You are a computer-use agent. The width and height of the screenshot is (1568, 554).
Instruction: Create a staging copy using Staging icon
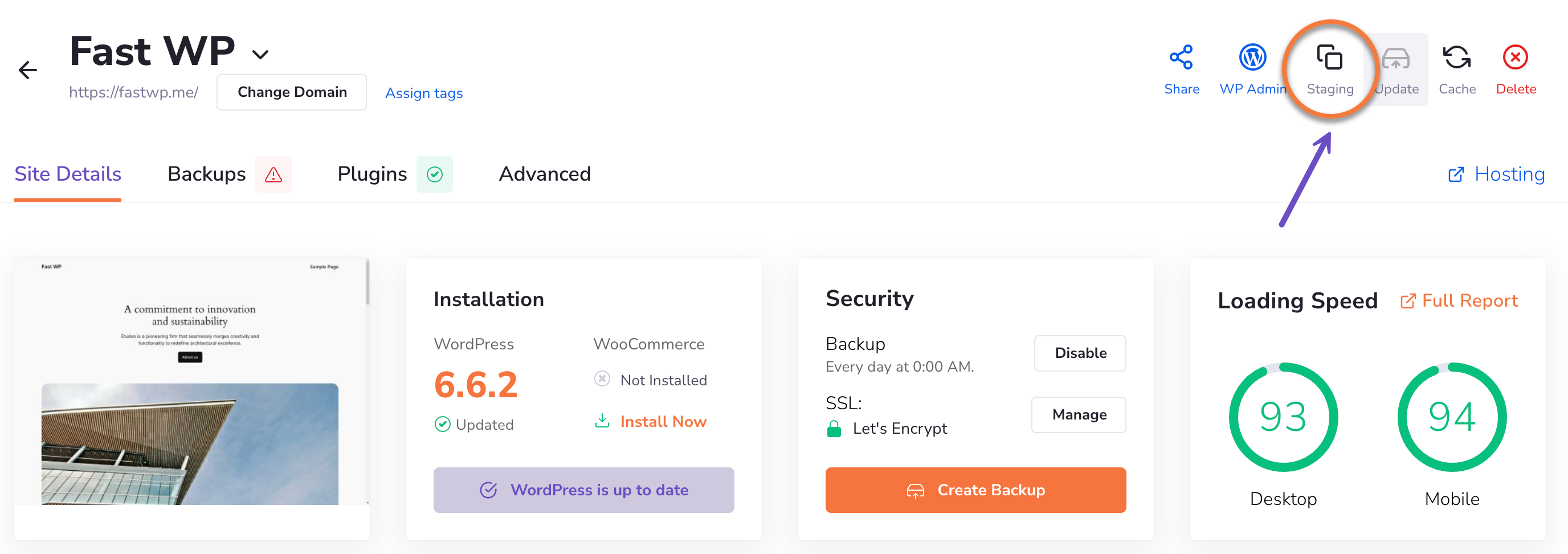pos(1329,59)
